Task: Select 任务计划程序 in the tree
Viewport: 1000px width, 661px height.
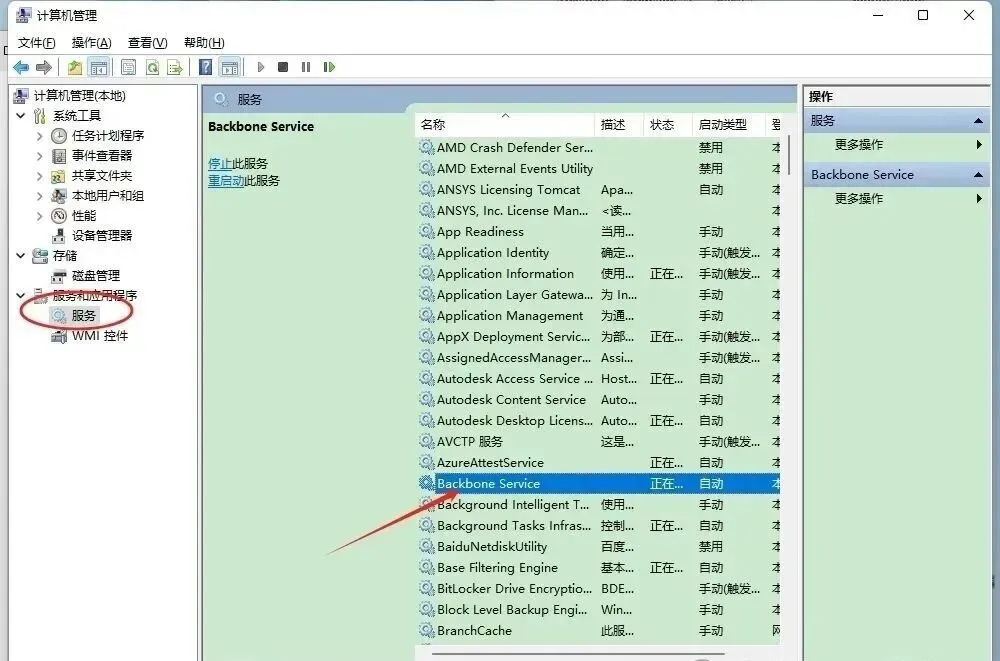Action: tap(108, 136)
